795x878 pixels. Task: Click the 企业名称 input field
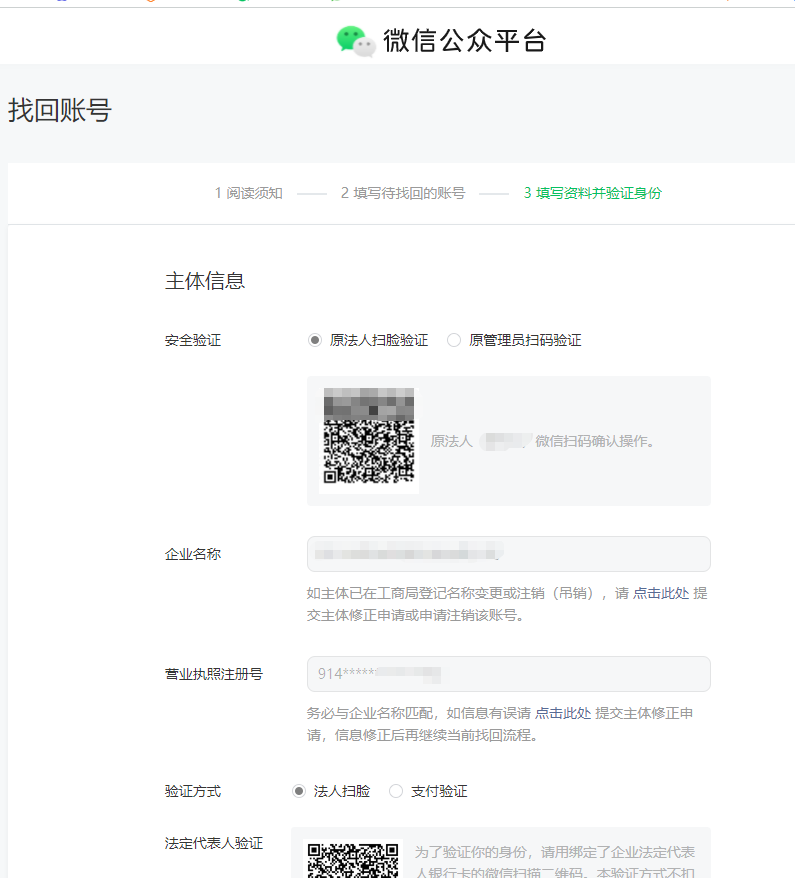pos(508,554)
